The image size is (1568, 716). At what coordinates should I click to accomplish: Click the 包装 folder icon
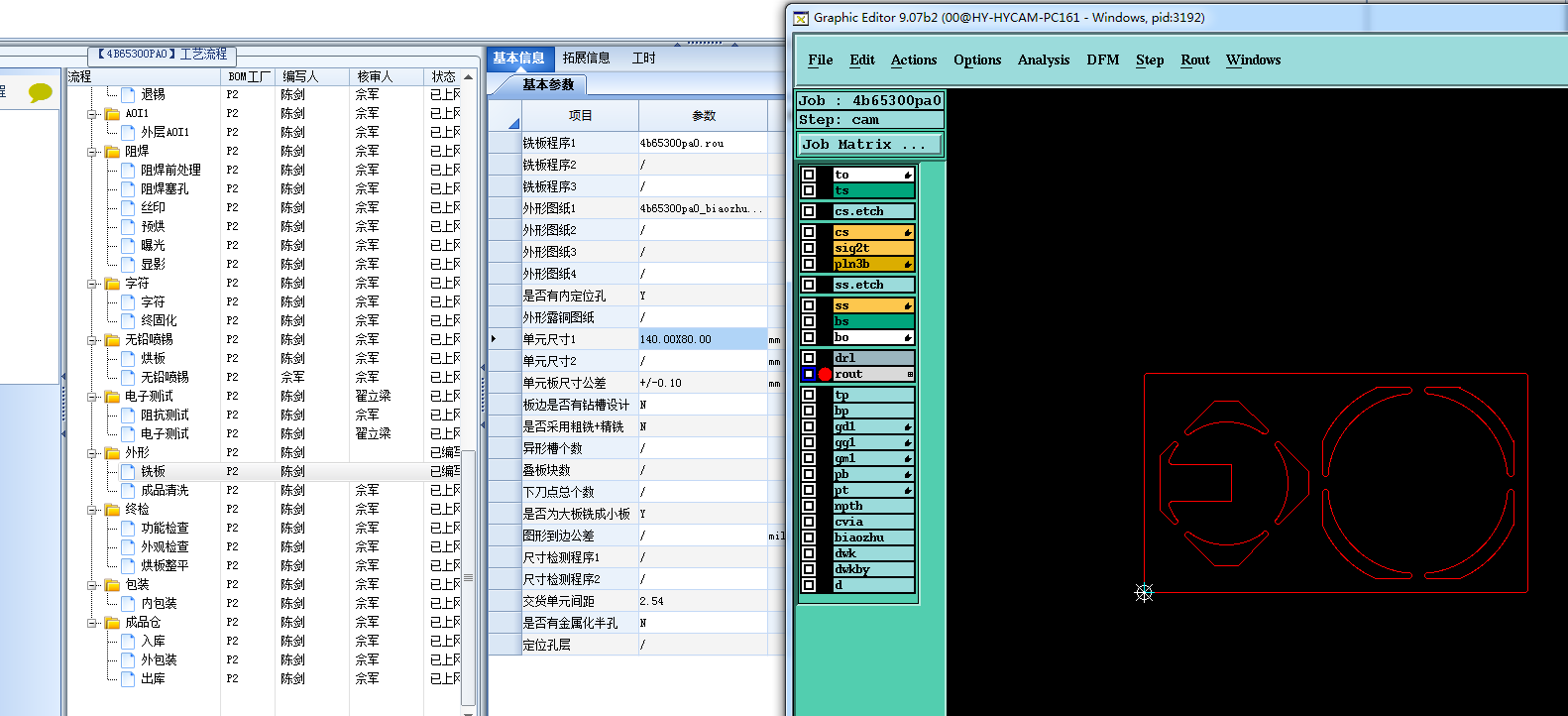(x=112, y=585)
